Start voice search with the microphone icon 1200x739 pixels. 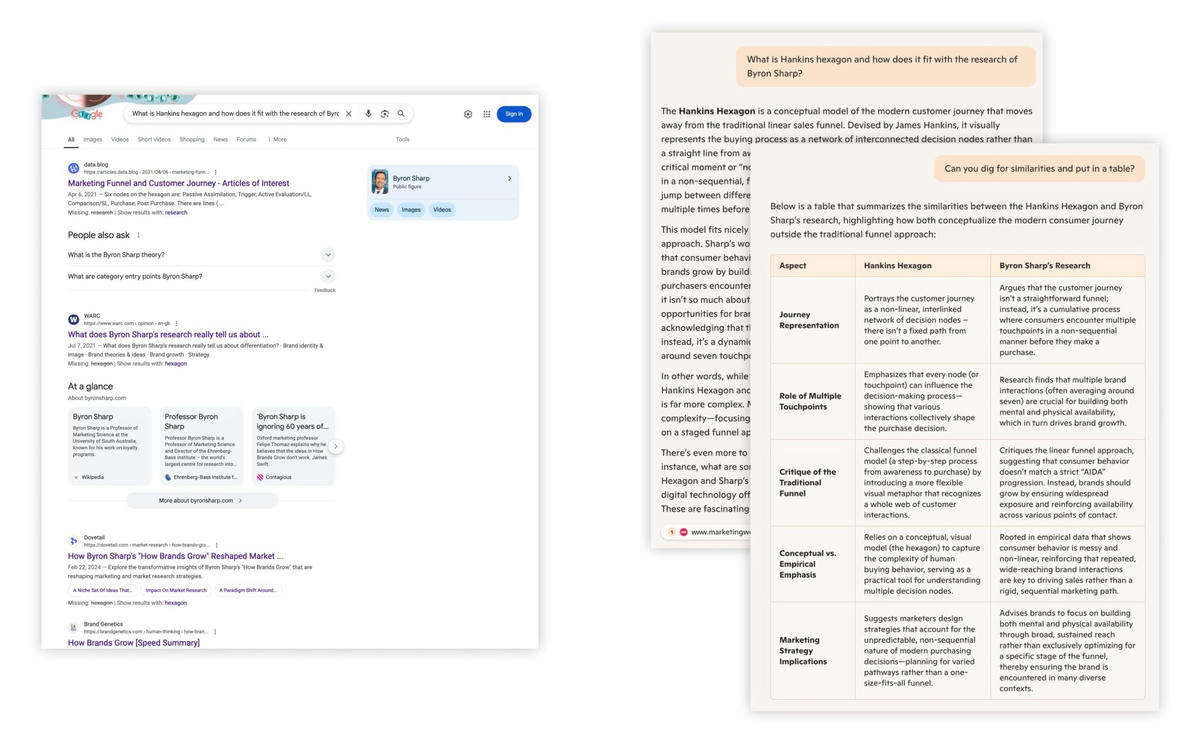[x=368, y=114]
